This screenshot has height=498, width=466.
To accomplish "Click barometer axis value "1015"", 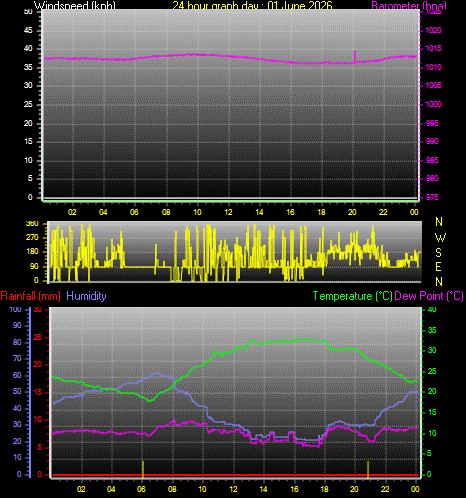I will click(433, 49).
